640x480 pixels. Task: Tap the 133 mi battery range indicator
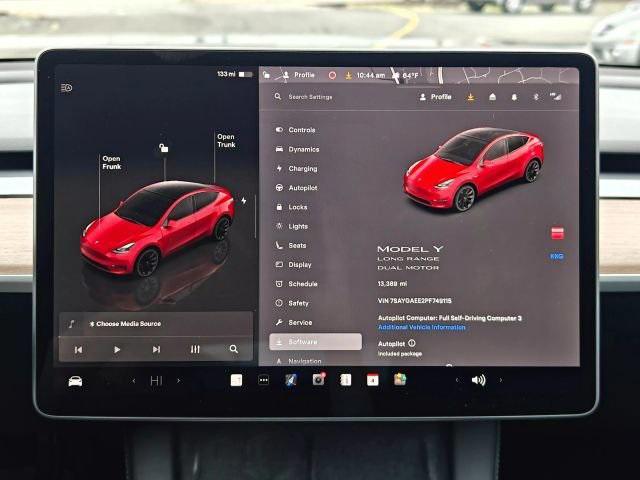pyautogui.click(x=235, y=74)
